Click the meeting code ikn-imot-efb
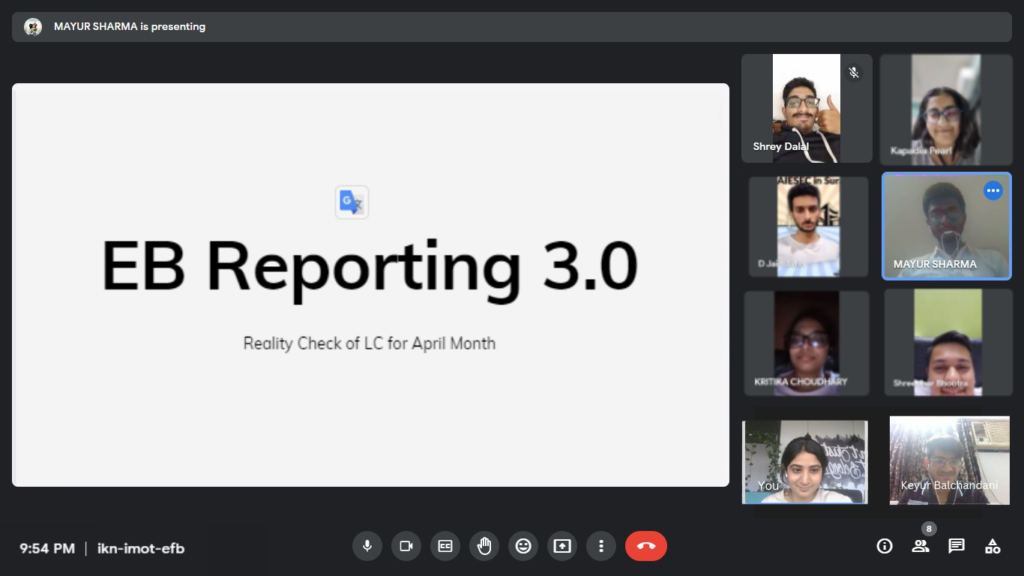1024x576 pixels. click(x=141, y=548)
